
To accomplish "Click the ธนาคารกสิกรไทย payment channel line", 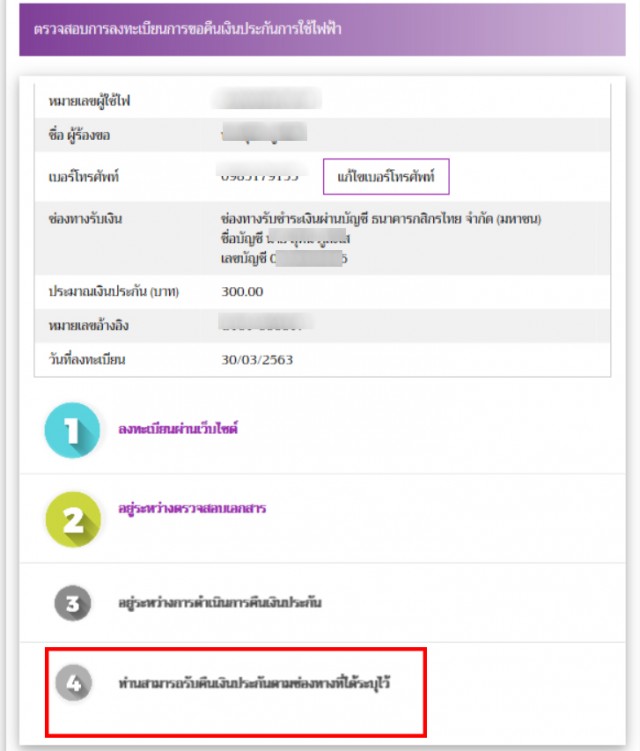I will click(381, 219).
